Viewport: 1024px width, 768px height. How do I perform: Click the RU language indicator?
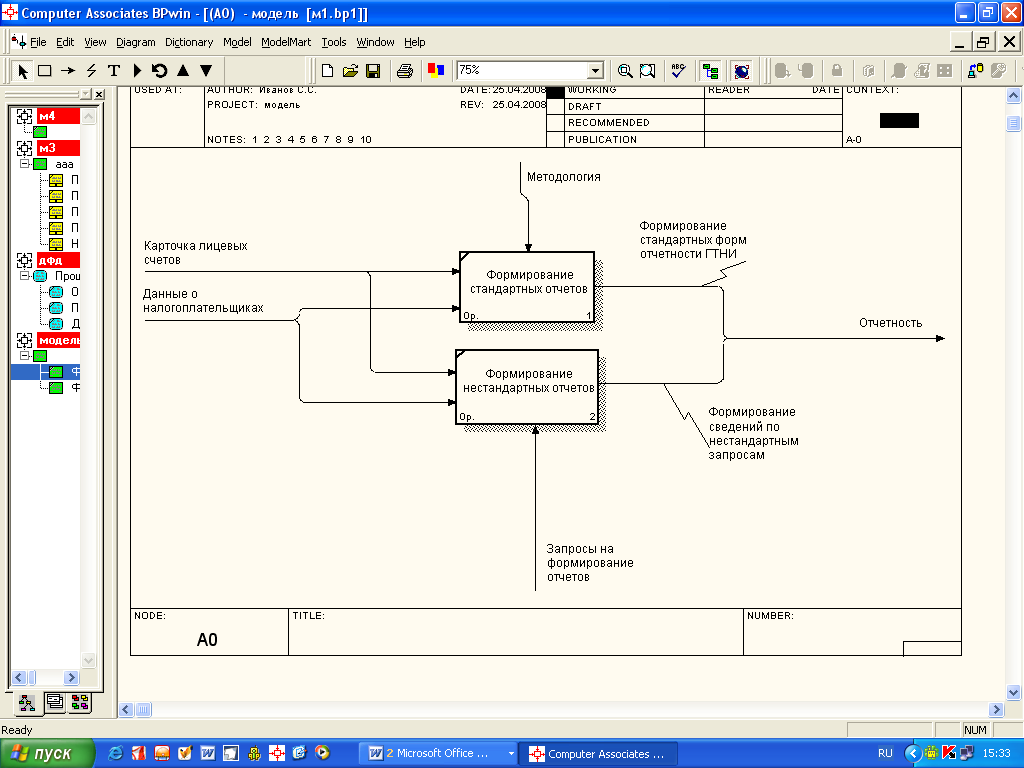click(885, 754)
